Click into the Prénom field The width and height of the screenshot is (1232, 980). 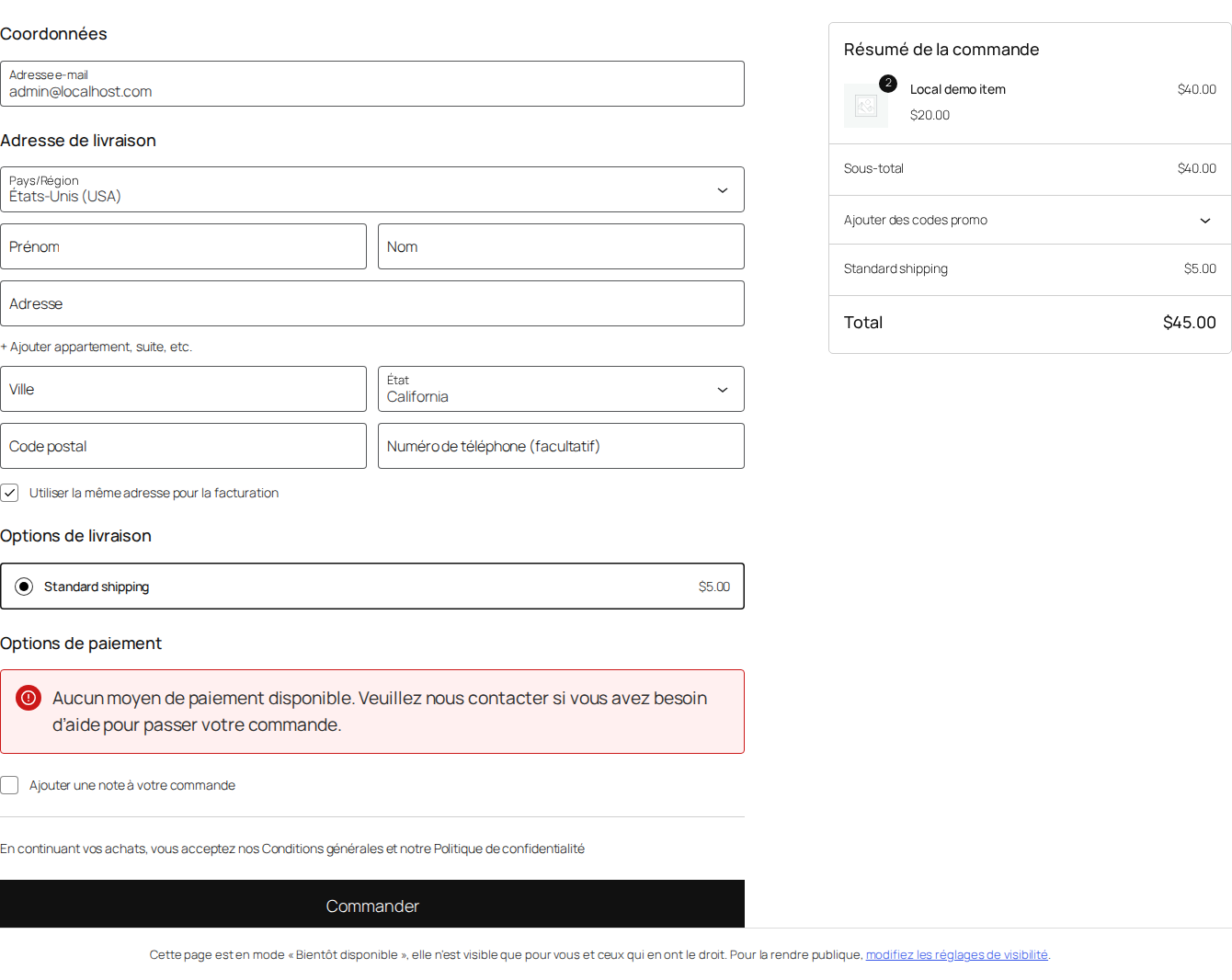click(x=183, y=246)
